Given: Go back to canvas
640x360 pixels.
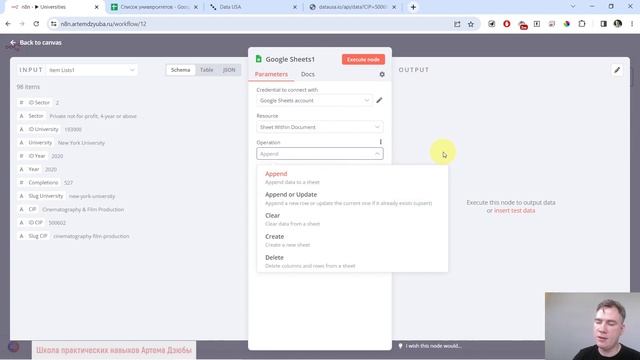Looking at the screenshot, I should click(x=36, y=42).
